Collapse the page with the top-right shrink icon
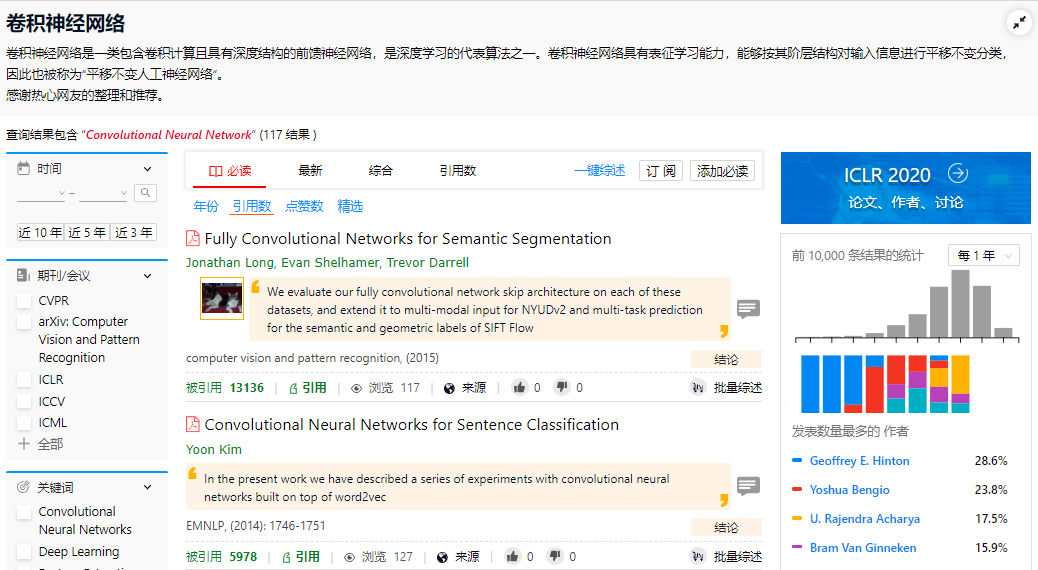This screenshot has height=570, width=1038. [1019, 23]
